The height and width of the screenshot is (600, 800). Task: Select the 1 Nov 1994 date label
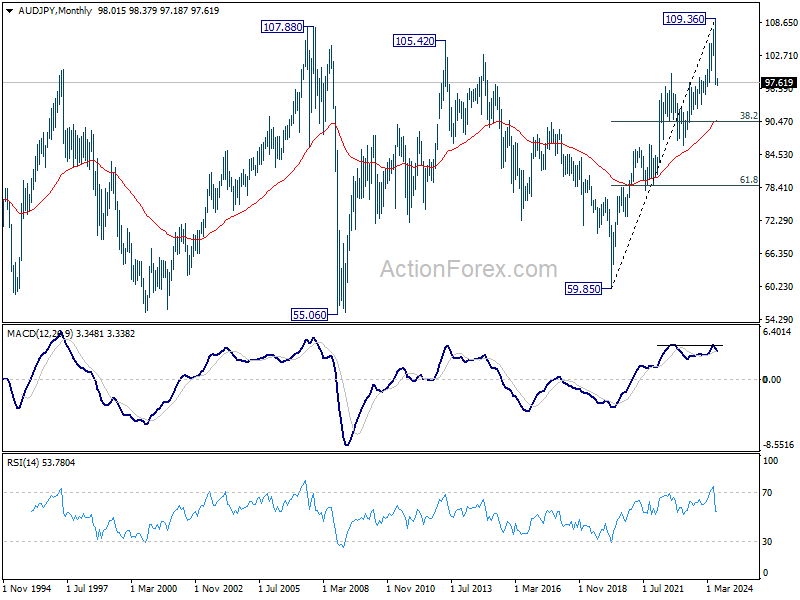point(27,588)
